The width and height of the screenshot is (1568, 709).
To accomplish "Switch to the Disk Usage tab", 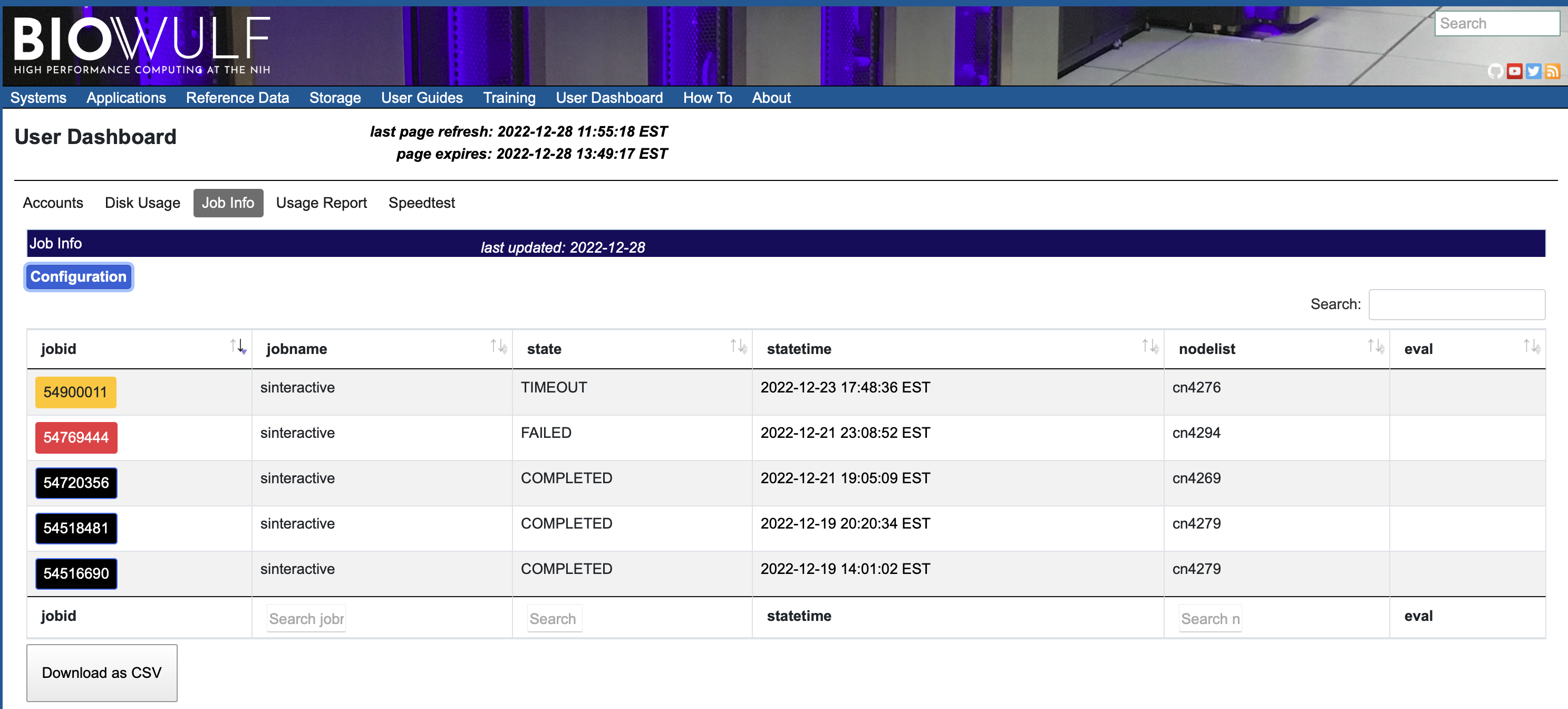I will click(142, 203).
